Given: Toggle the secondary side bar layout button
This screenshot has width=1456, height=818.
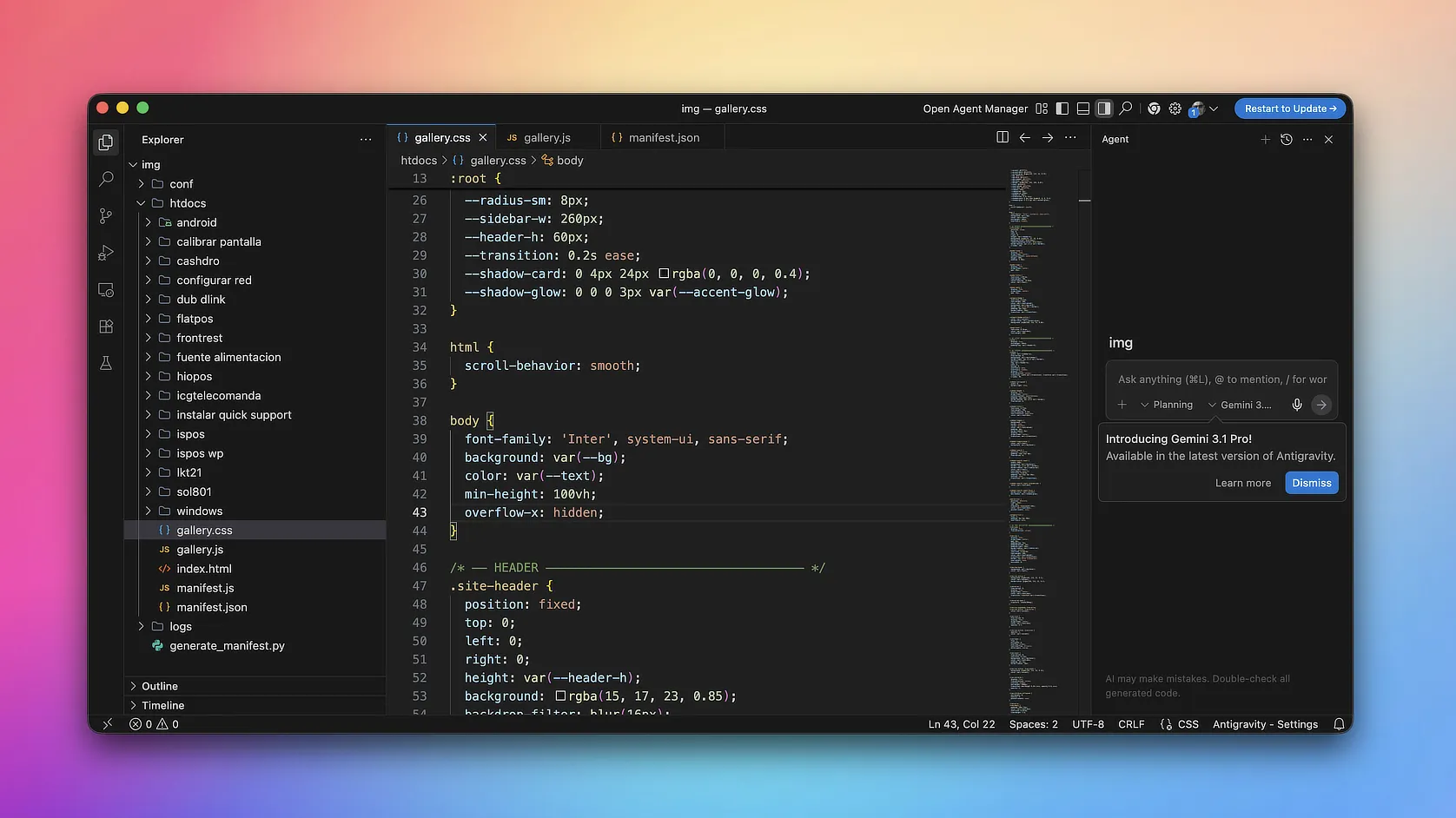Looking at the screenshot, I should [x=1104, y=109].
